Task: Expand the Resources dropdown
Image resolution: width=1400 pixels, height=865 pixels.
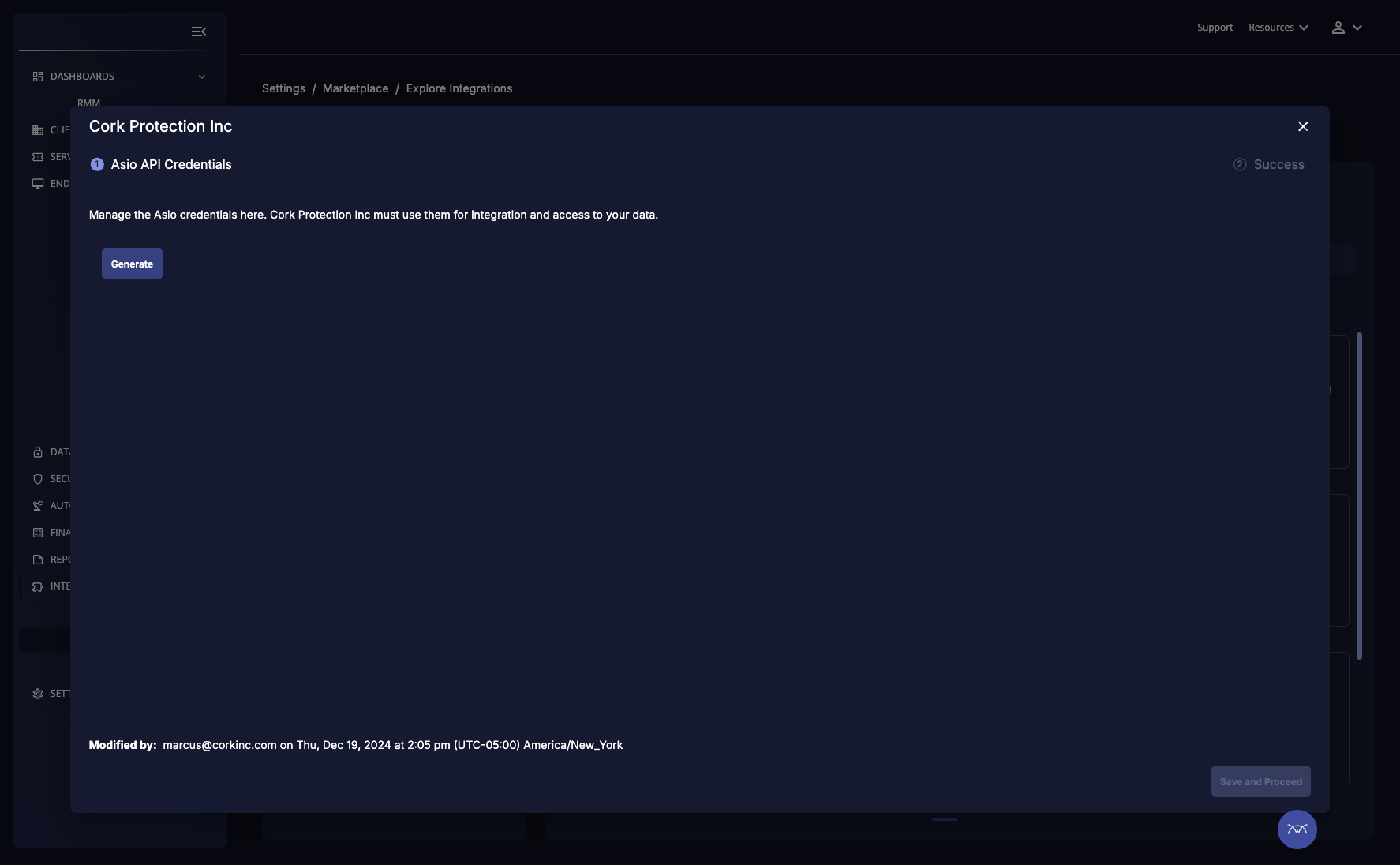Action: pos(1278,28)
